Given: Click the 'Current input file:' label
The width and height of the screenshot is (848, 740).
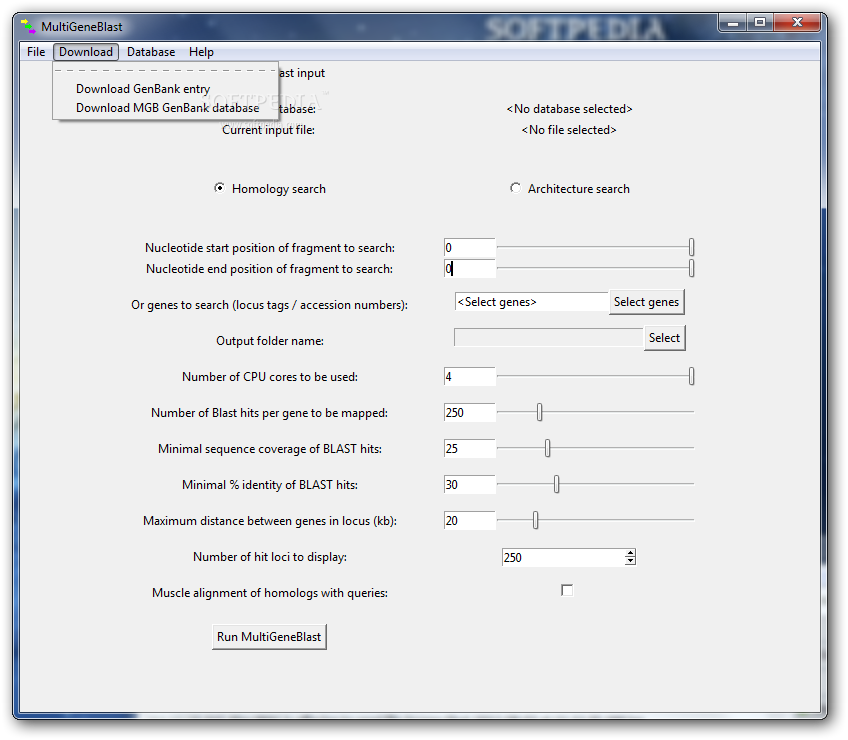Looking at the screenshot, I should pyautogui.click(x=268, y=130).
